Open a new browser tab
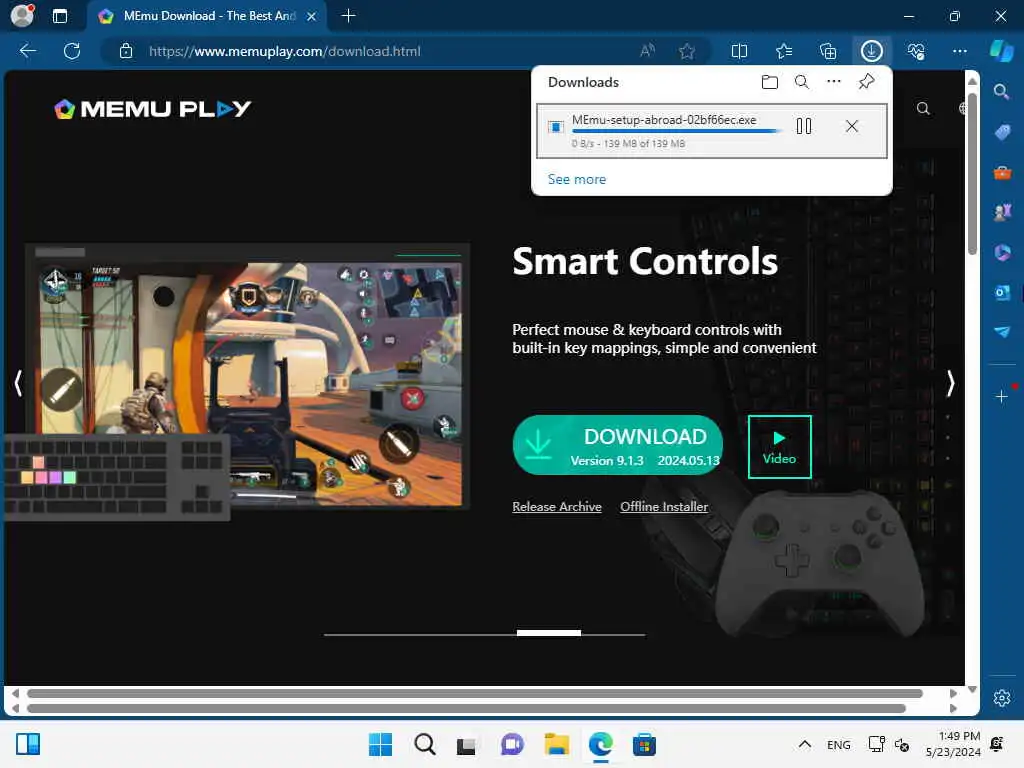1024x768 pixels. (x=349, y=16)
